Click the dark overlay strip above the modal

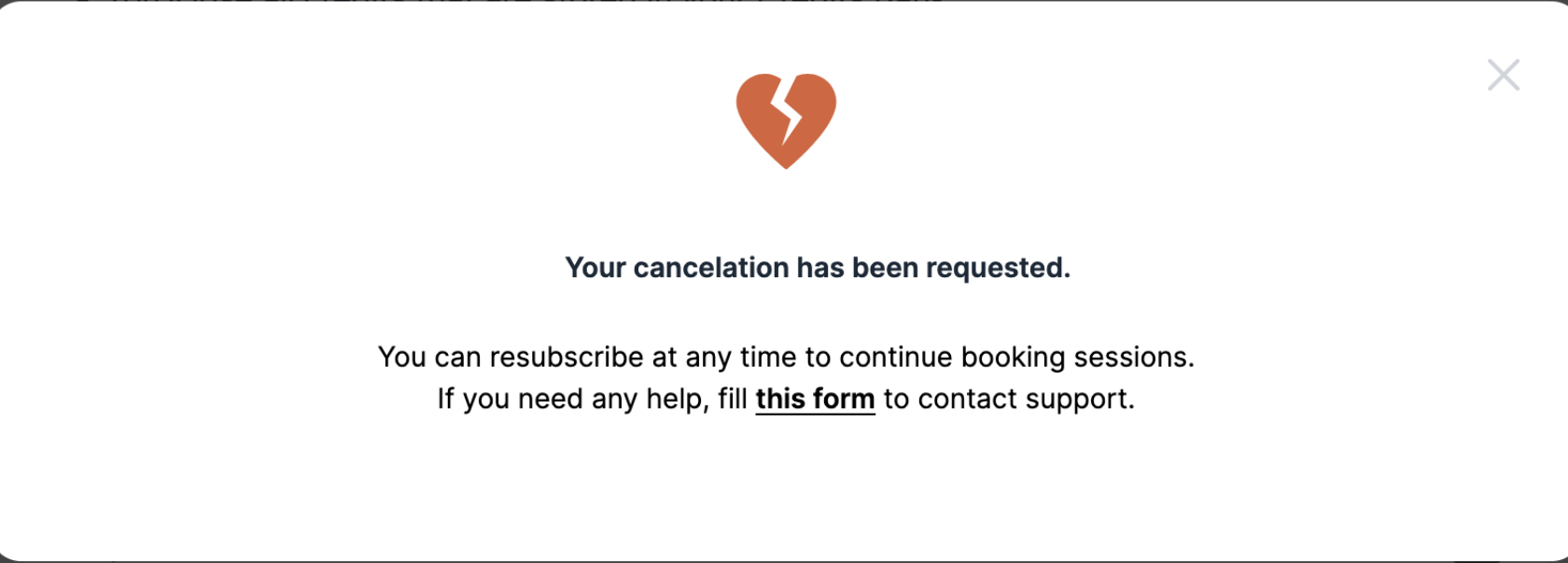[784, 1]
